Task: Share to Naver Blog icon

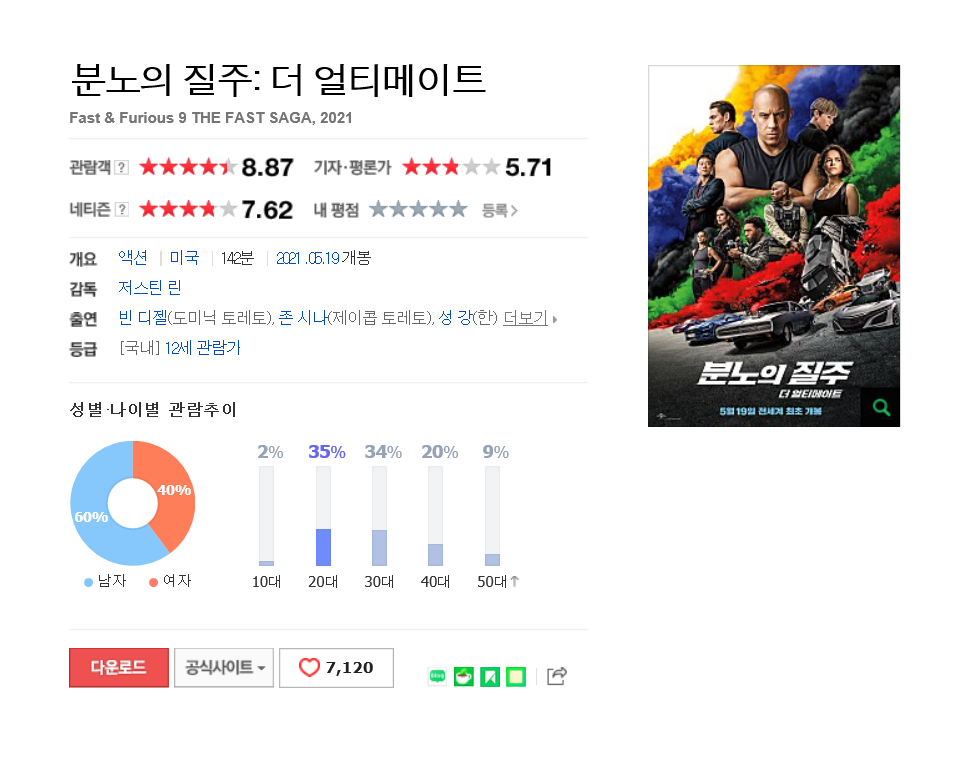Action: coord(437,677)
